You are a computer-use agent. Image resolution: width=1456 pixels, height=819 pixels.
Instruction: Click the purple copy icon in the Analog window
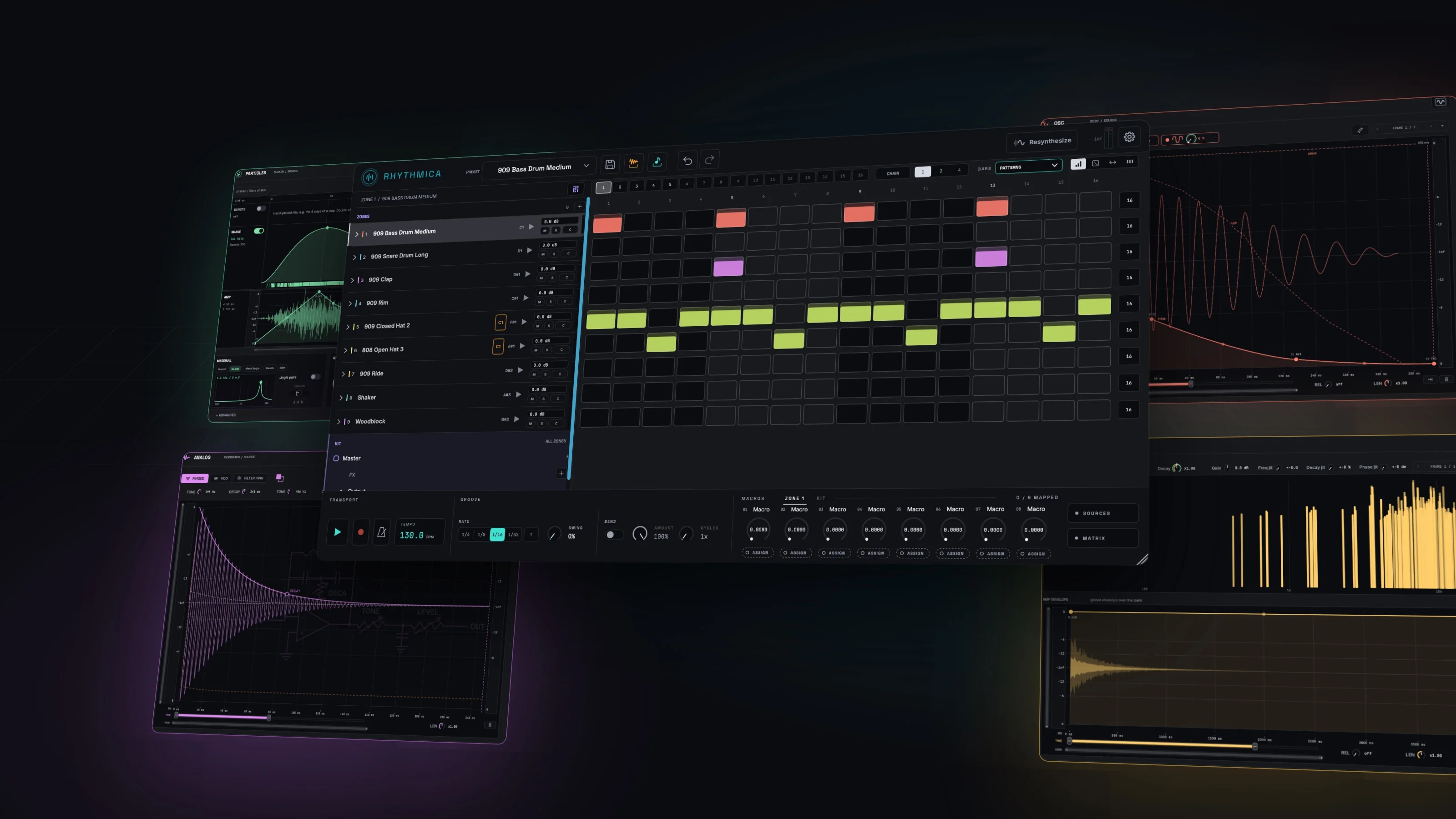pyautogui.click(x=279, y=478)
